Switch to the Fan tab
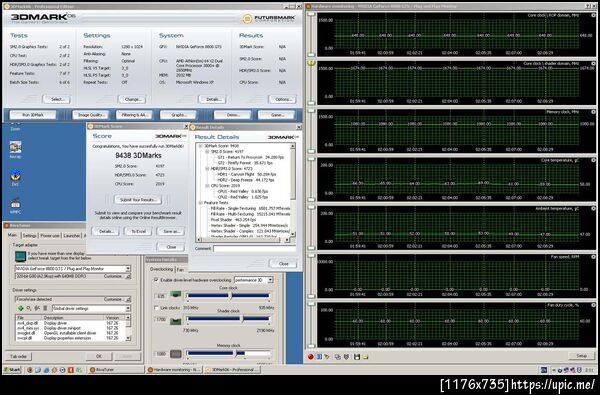Screen dimensions: 600x395 tap(180, 269)
